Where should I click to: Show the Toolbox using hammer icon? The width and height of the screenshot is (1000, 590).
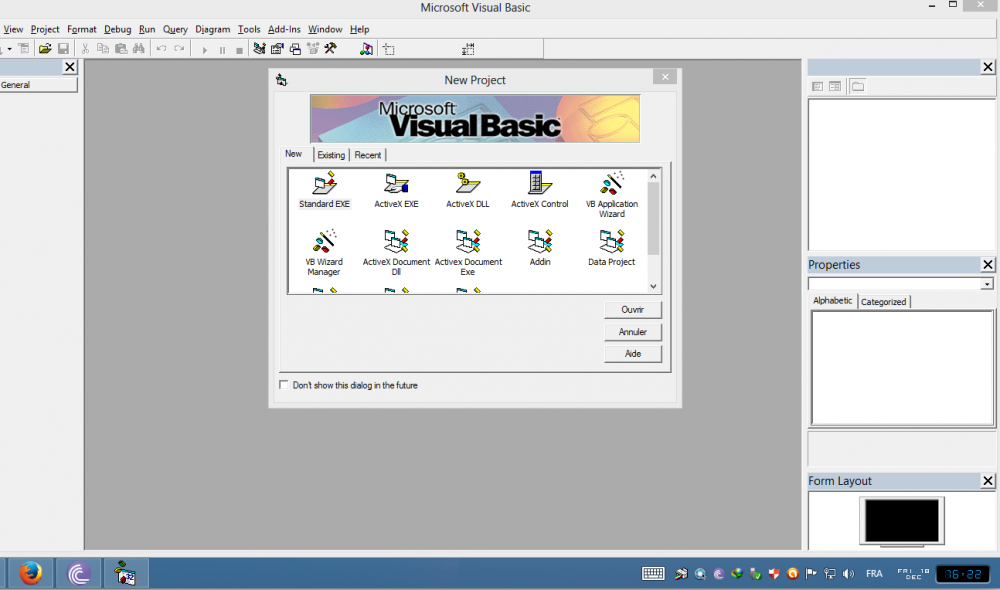click(x=330, y=48)
